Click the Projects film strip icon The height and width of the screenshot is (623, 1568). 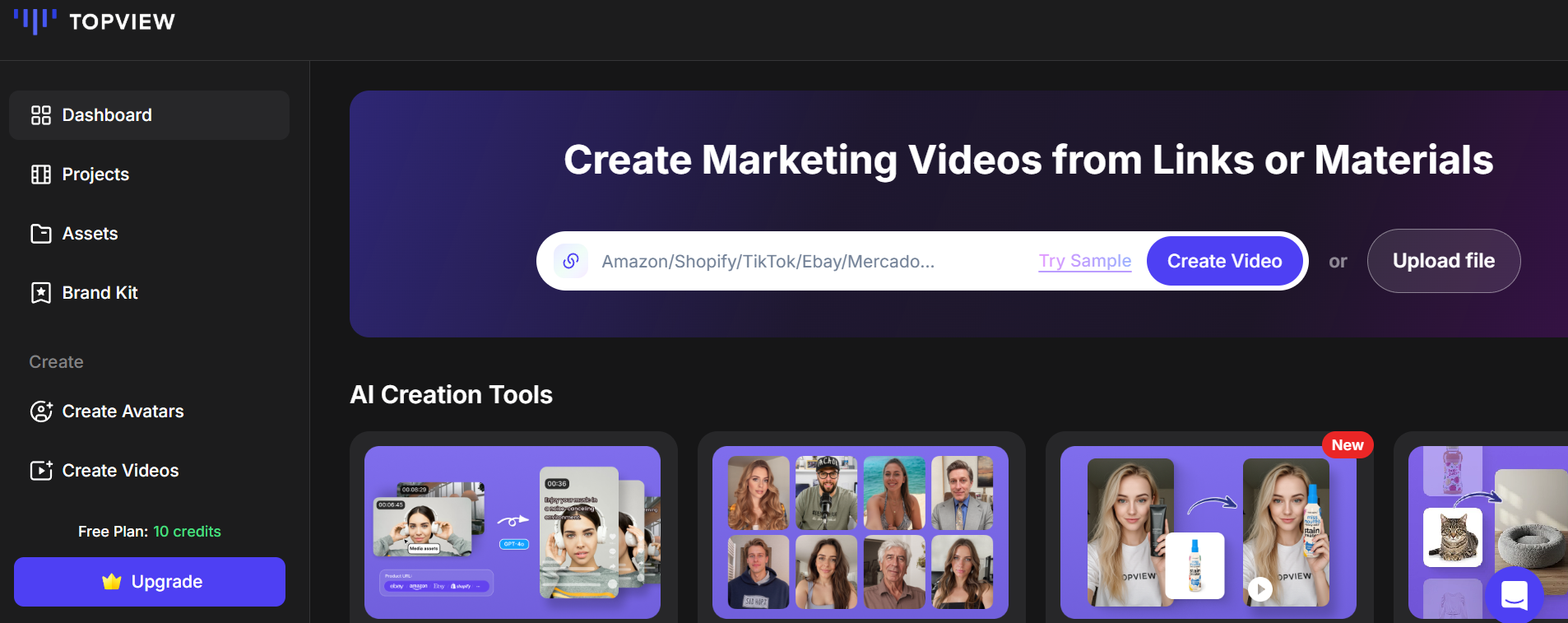coord(41,174)
